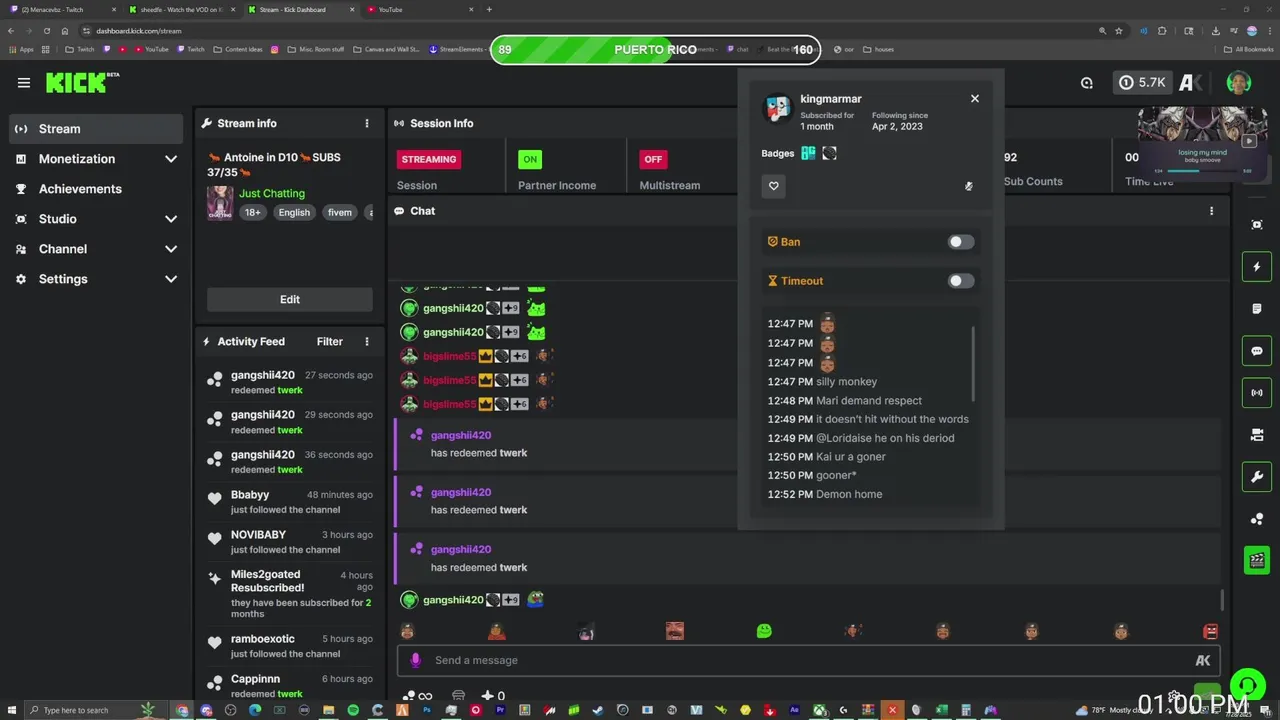Viewport: 1280px width, 720px height.
Task: Expand the Studio sidebar section
Action: click(96, 219)
